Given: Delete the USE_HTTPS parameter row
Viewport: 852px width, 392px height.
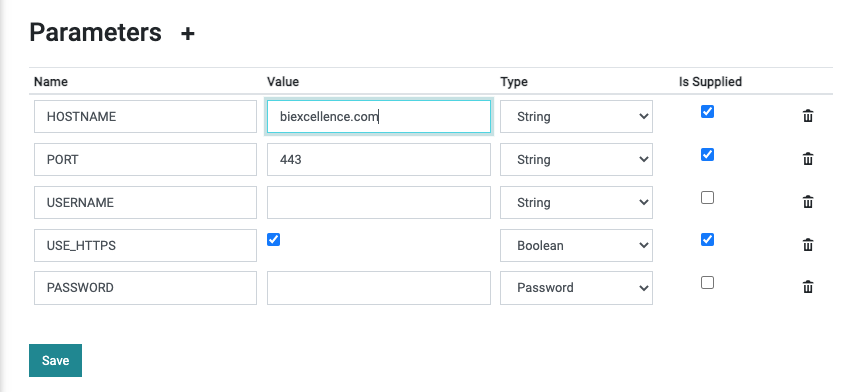Looking at the screenshot, I should [808, 245].
